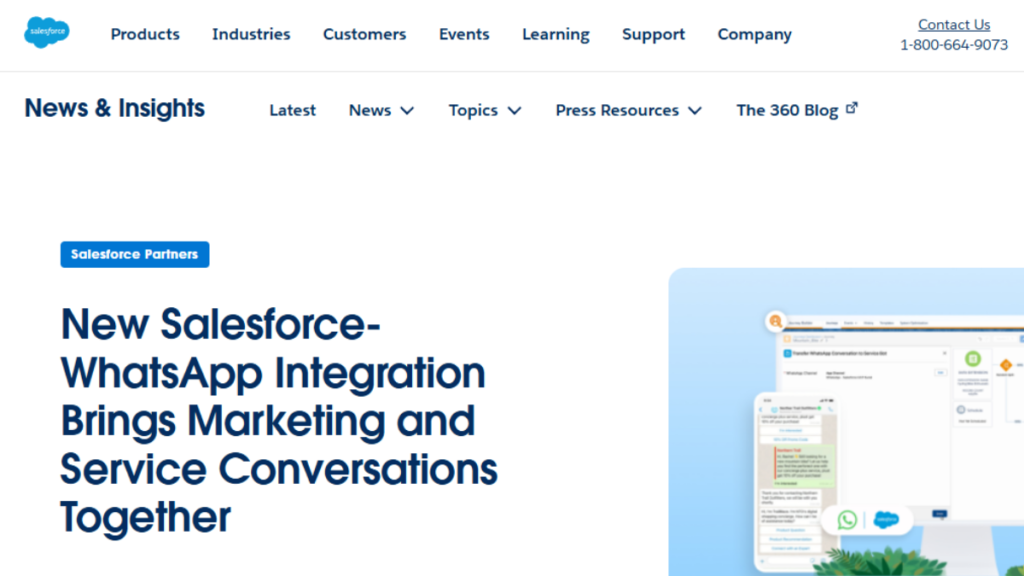This screenshot has height=576, width=1024.
Task: Click the Contact Us link
Action: tap(954, 23)
